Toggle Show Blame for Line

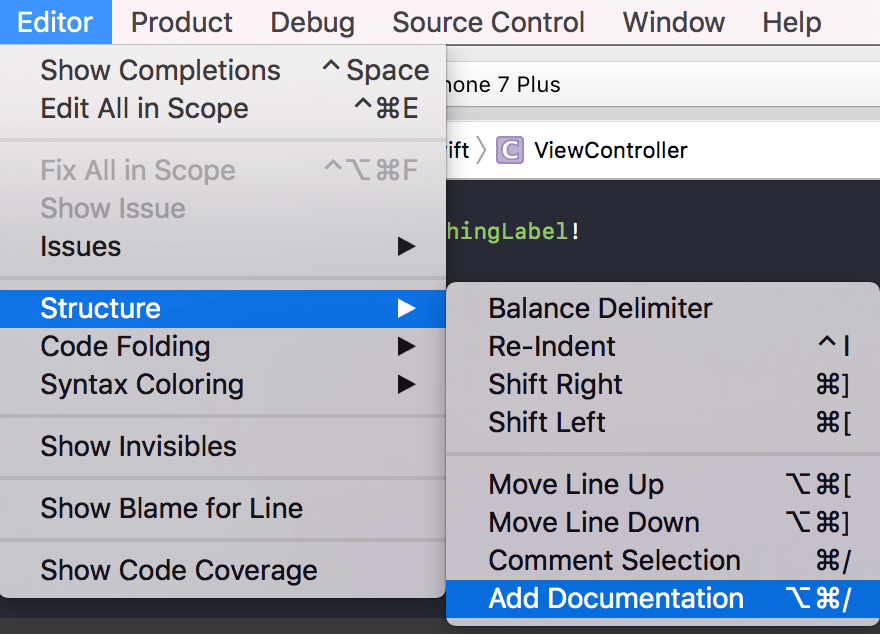171,509
